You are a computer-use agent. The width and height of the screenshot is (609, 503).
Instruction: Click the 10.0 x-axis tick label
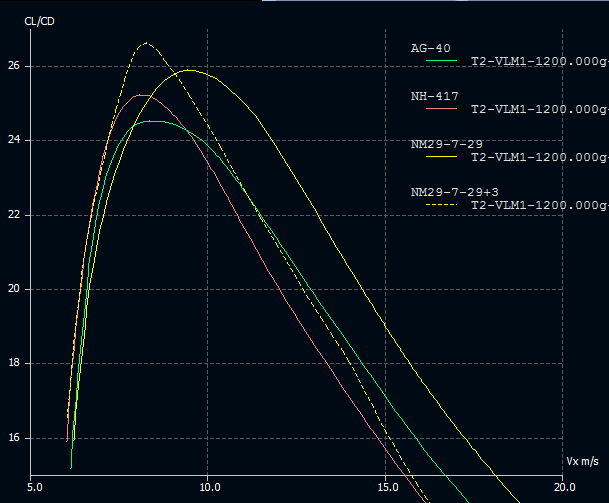click(210, 487)
